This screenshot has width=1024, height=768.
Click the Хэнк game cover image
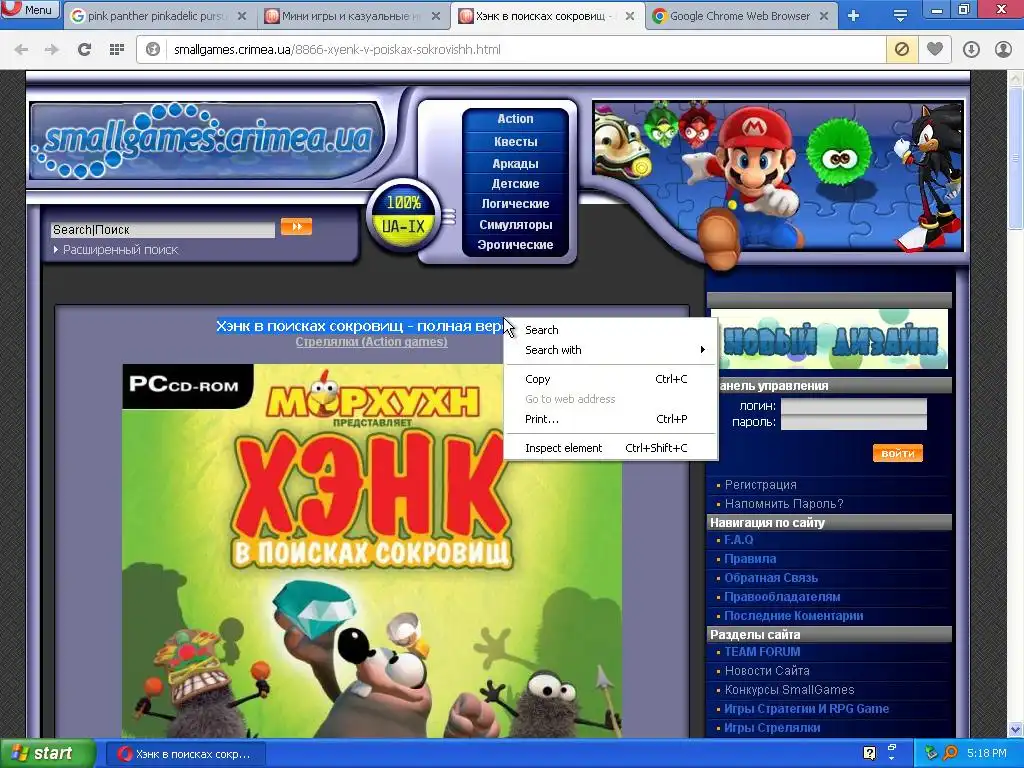click(x=372, y=551)
